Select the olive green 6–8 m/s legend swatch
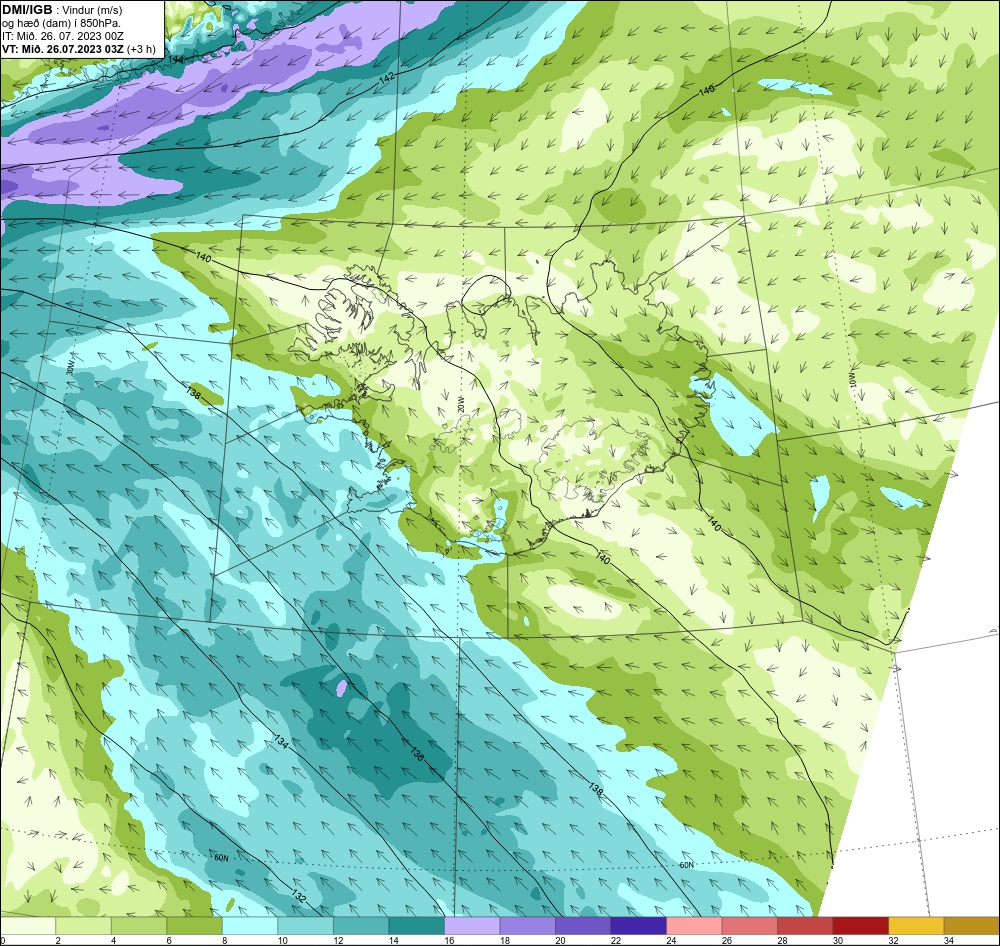Viewport: 1000px width, 946px height. pos(195,925)
